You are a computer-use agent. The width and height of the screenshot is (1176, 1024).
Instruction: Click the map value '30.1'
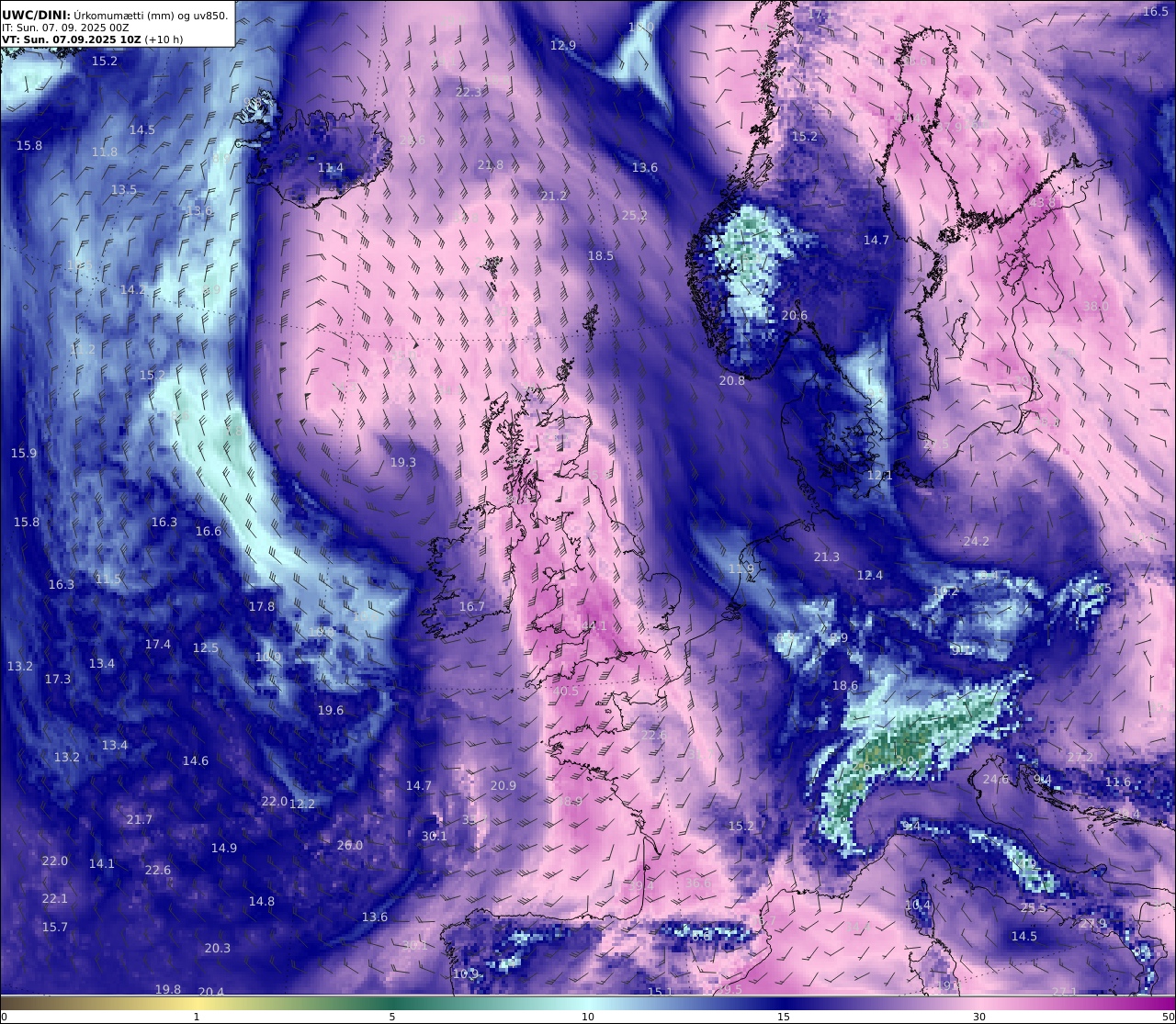tap(435, 836)
